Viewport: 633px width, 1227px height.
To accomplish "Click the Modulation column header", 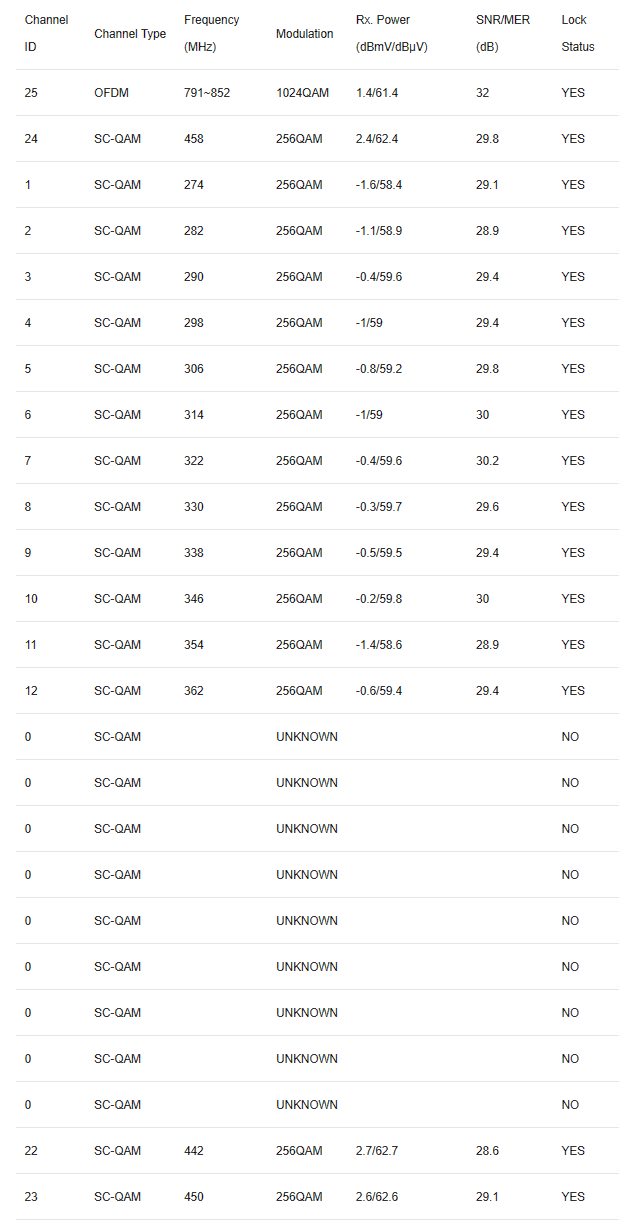I will click(305, 34).
